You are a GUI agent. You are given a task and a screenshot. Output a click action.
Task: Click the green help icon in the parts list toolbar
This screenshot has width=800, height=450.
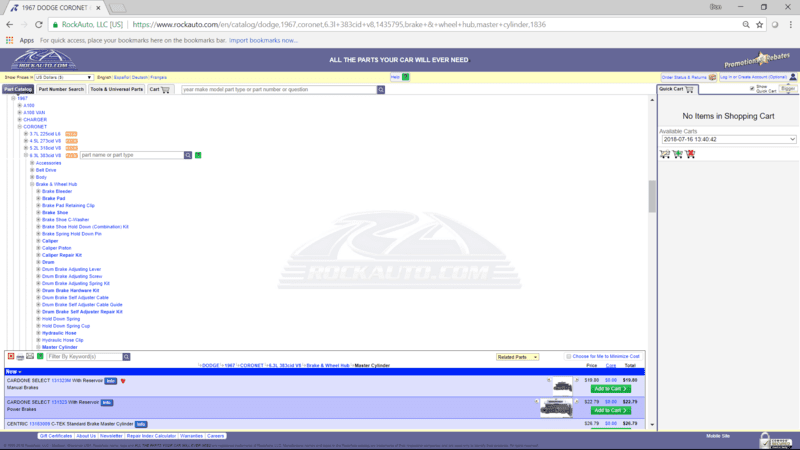click(40, 356)
